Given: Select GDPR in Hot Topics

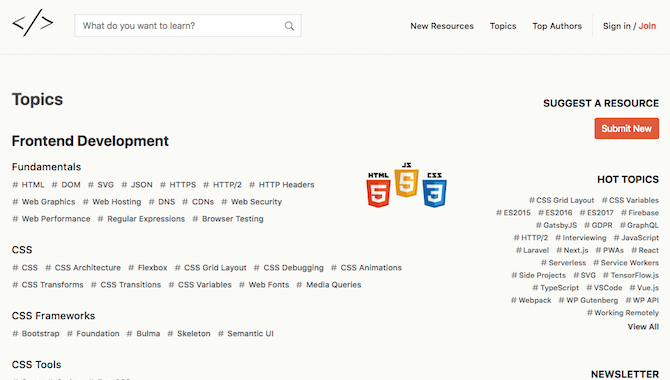Looking at the screenshot, I should coord(598,225).
